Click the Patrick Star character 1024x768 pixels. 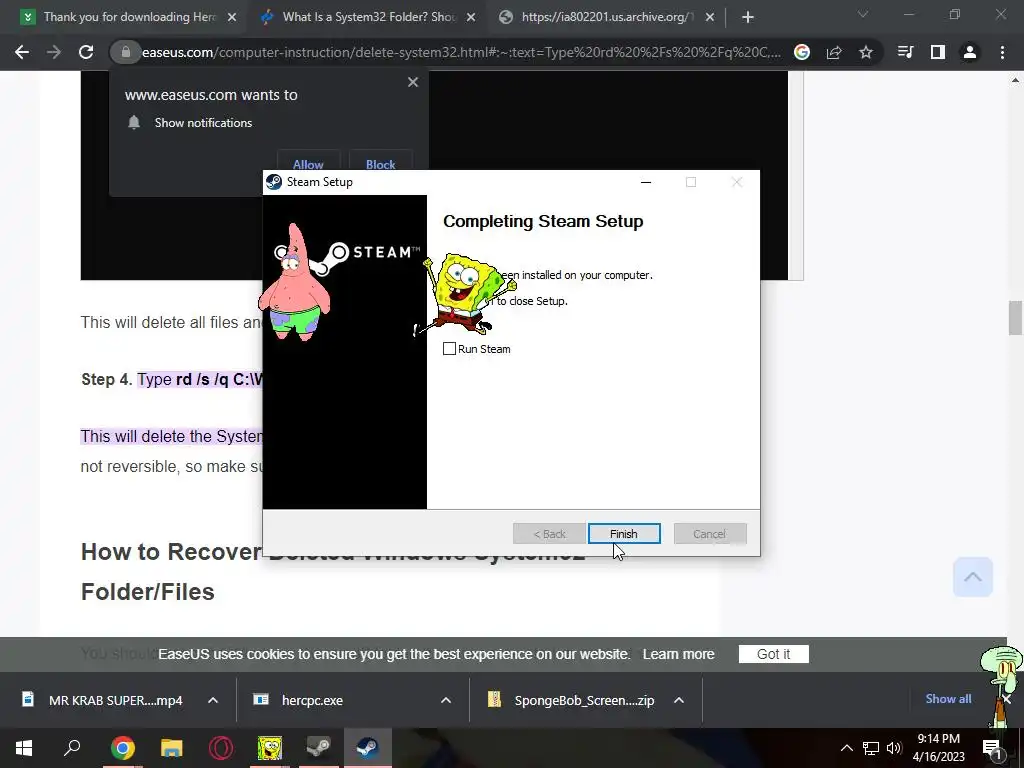pos(295,282)
